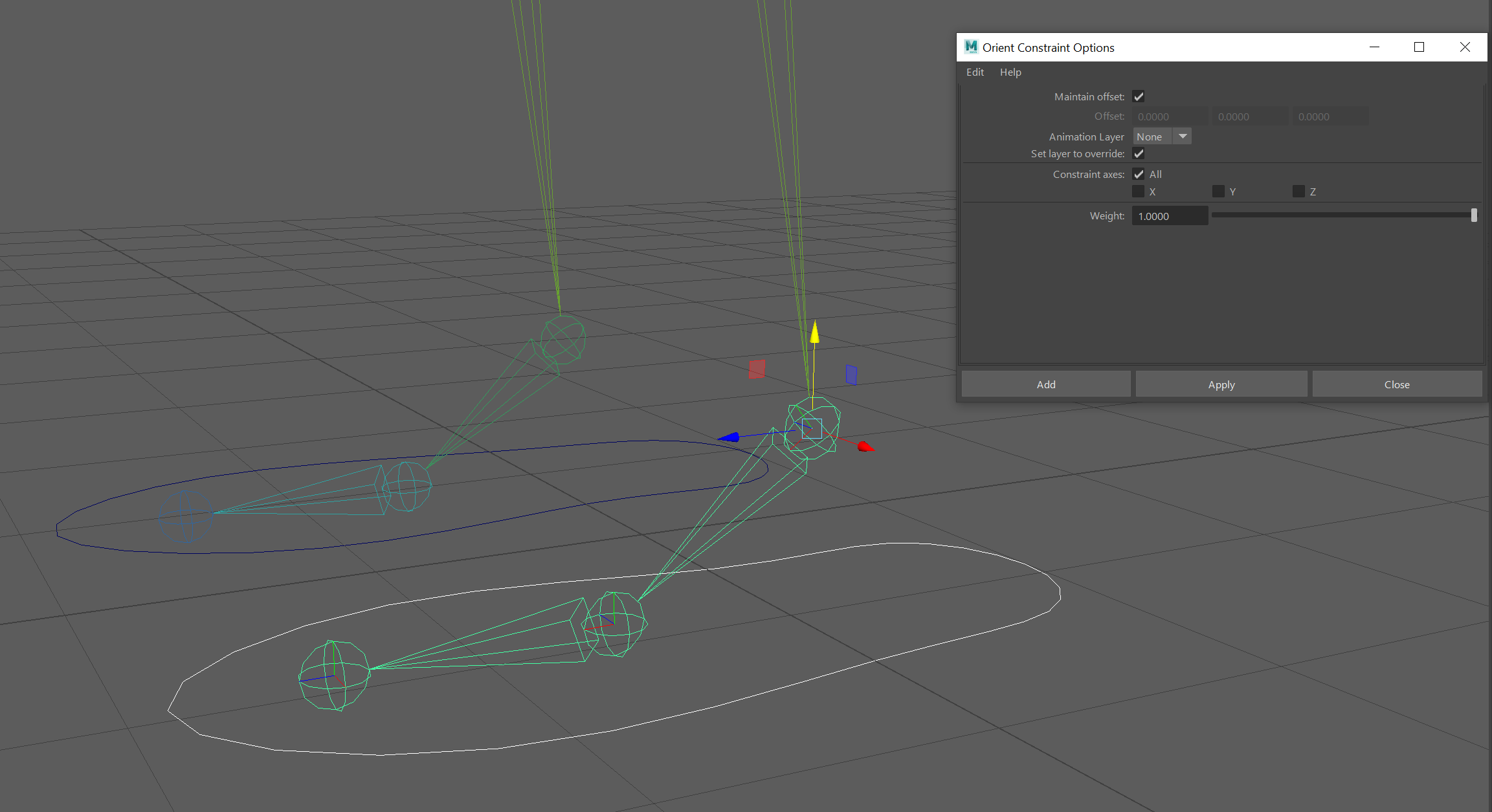
Task: Select the Weight value input field
Action: (x=1169, y=215)
